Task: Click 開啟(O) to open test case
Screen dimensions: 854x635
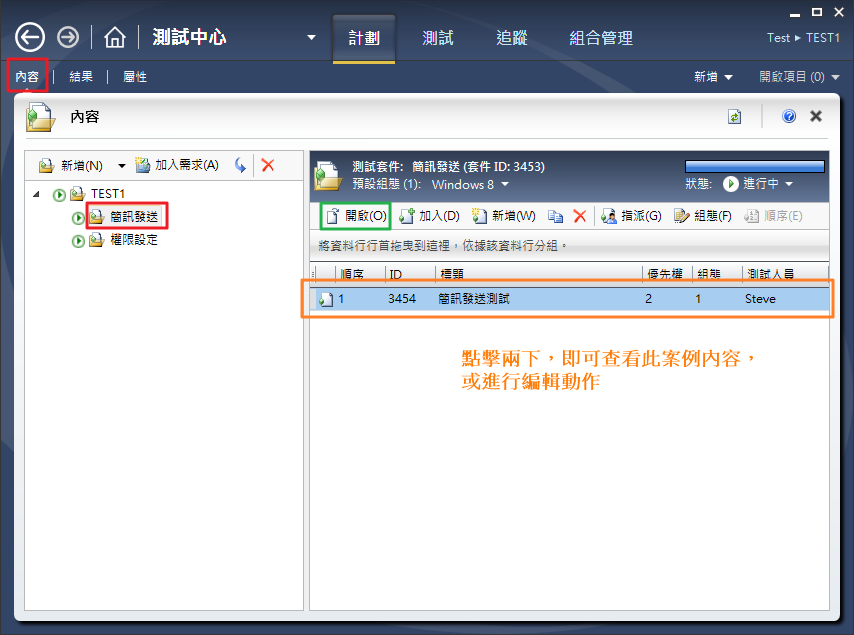Action: point(356,216)
